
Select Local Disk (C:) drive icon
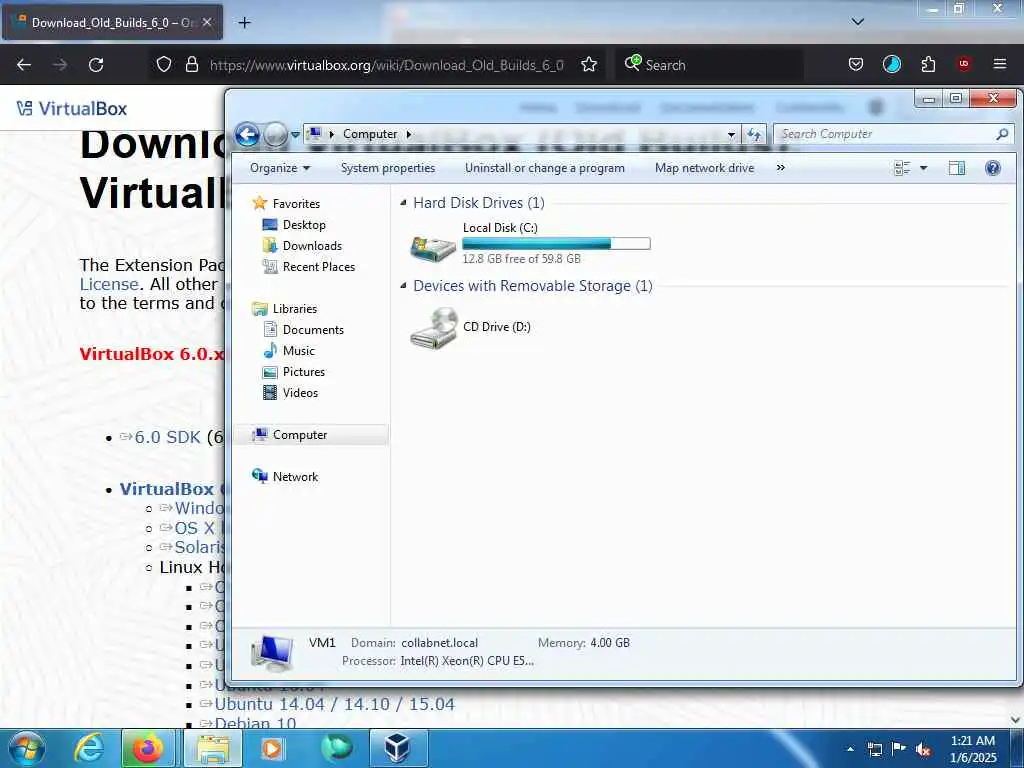pos(432,247)
